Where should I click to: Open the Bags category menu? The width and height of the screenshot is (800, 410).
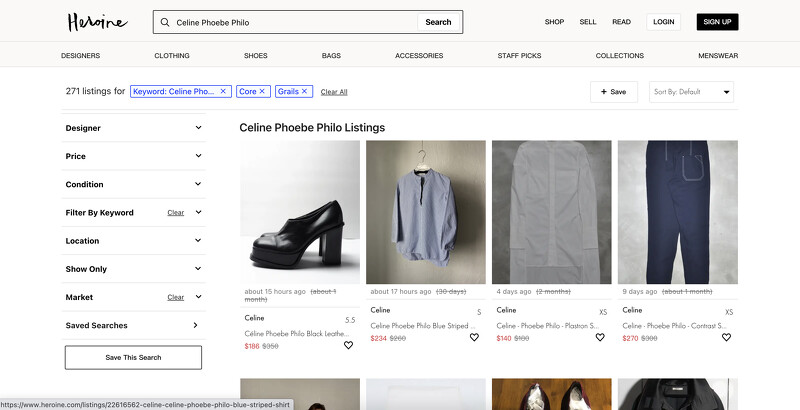(x=333, y=56)
